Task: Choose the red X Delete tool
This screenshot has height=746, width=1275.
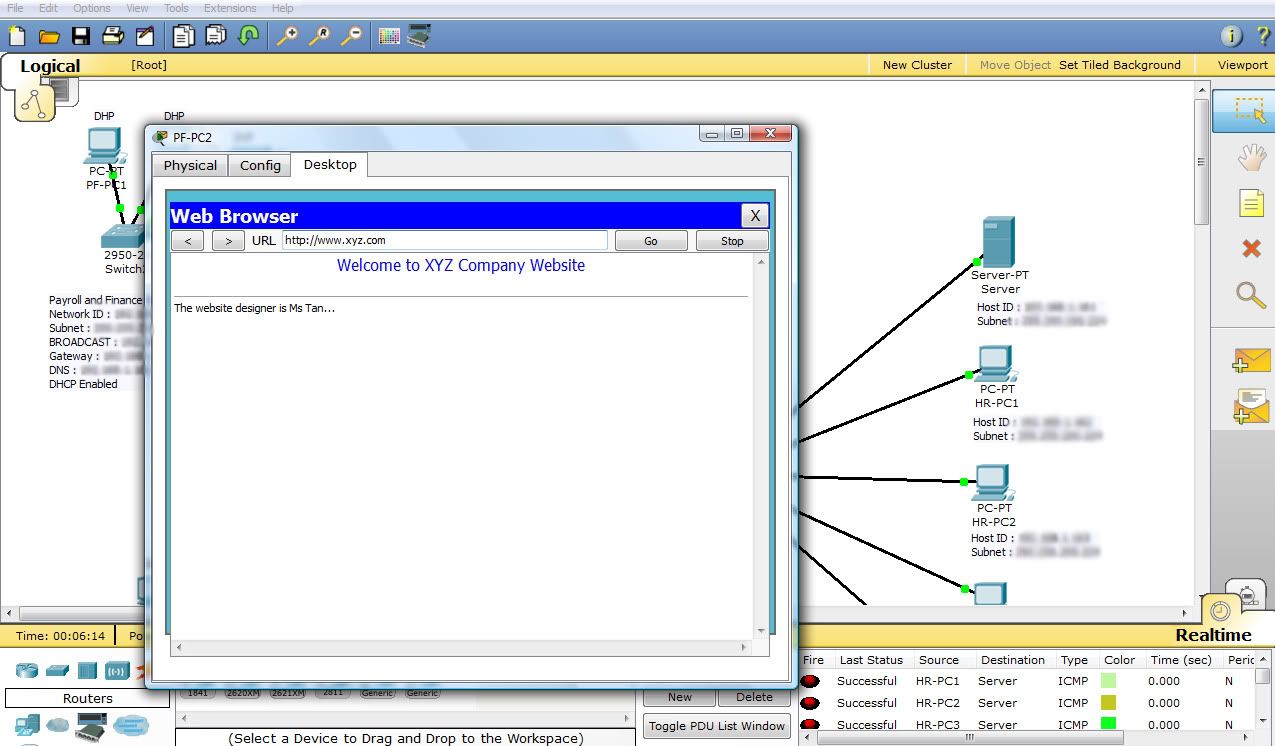Action: (x=1251, y=248)
